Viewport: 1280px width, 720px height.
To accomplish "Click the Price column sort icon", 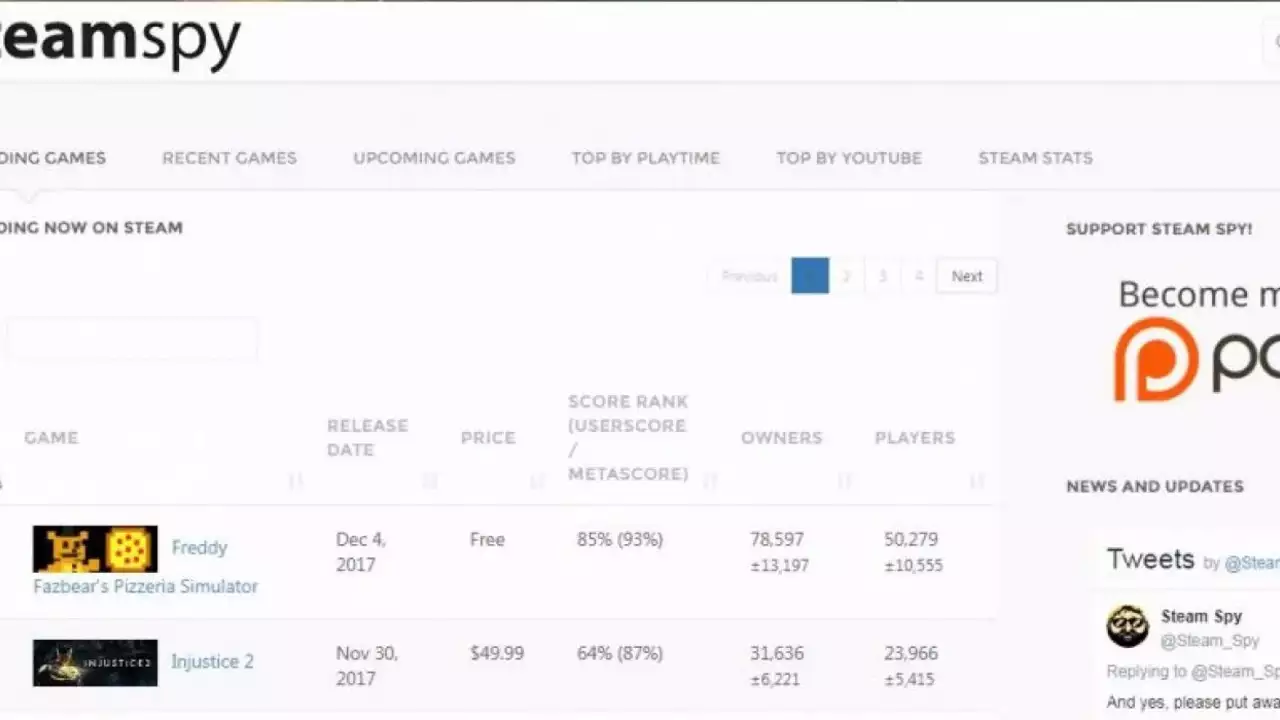I will click(537, 482).
